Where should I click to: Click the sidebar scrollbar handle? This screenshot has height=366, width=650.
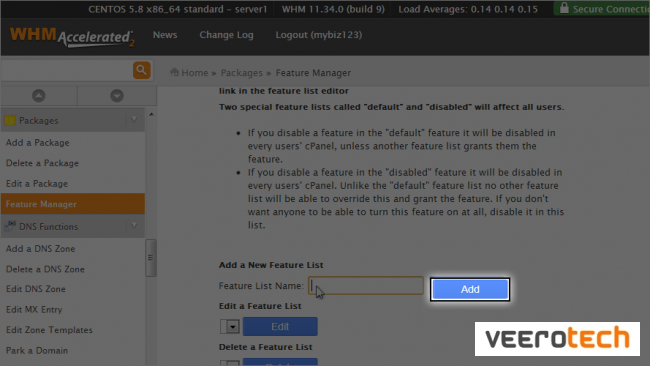pos(151,257)
